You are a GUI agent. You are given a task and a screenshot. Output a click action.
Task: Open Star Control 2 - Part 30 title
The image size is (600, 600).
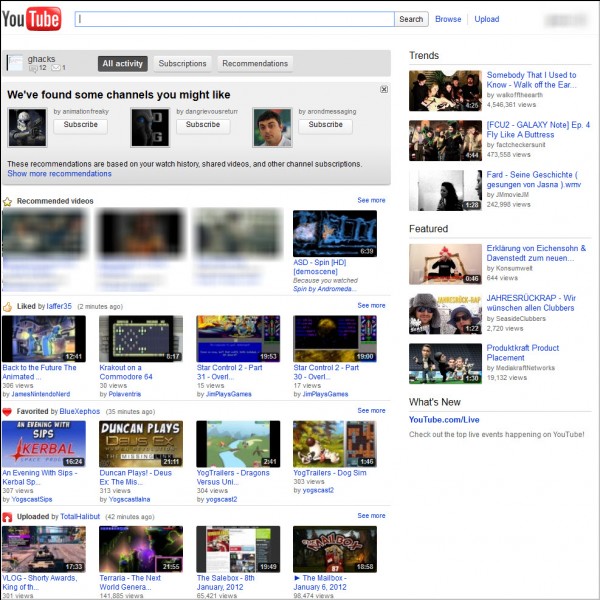(x=326, y=372)
